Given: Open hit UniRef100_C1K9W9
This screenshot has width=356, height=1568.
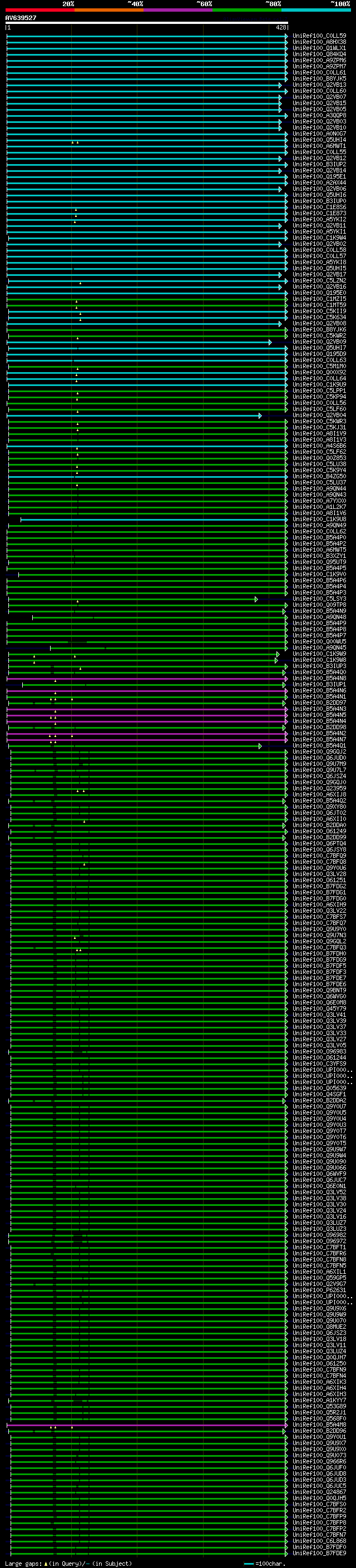Looking at the screenshot, I should tap(319, 654).
